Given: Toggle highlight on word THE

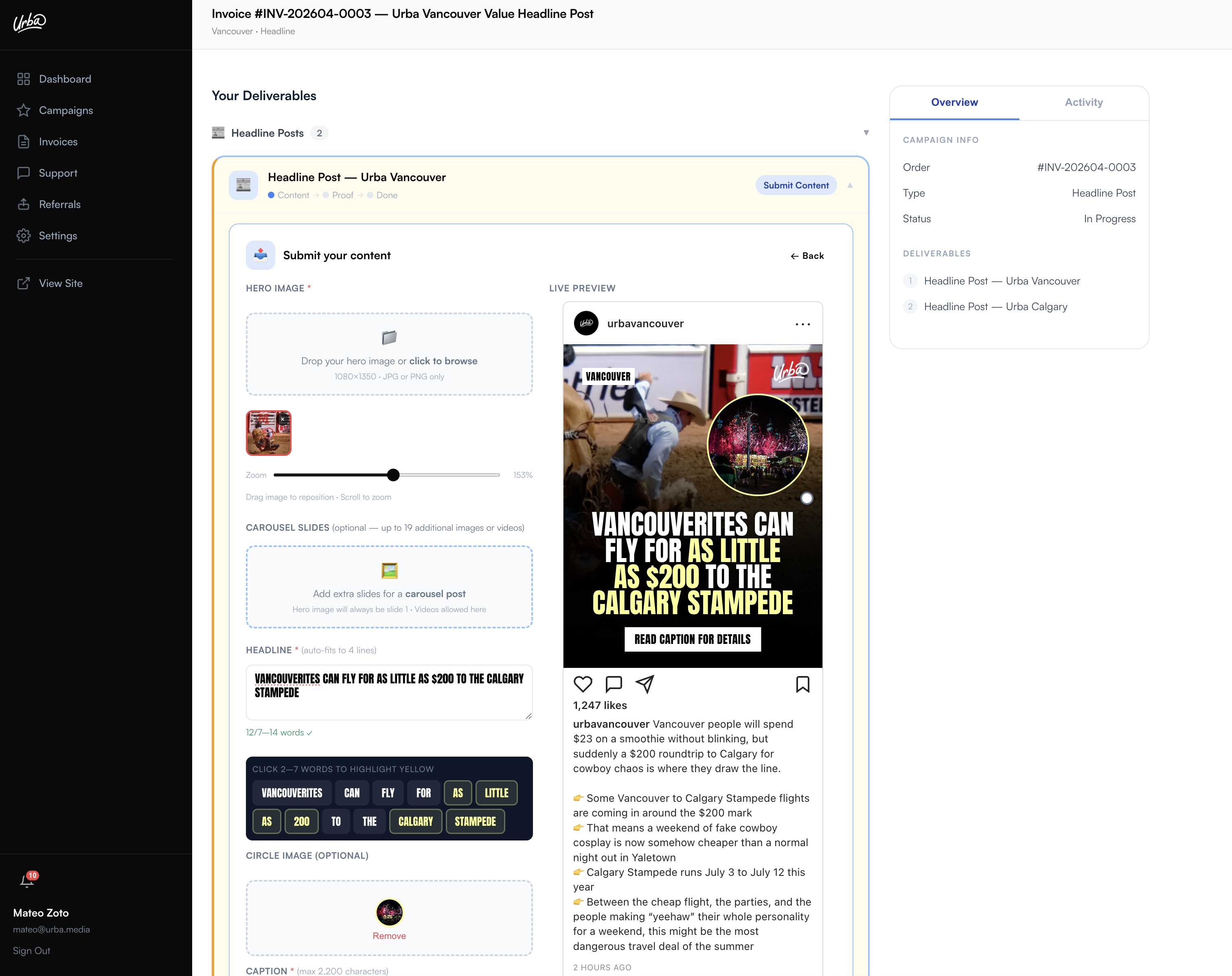Looking at the screenshot, I should [369, 821].
